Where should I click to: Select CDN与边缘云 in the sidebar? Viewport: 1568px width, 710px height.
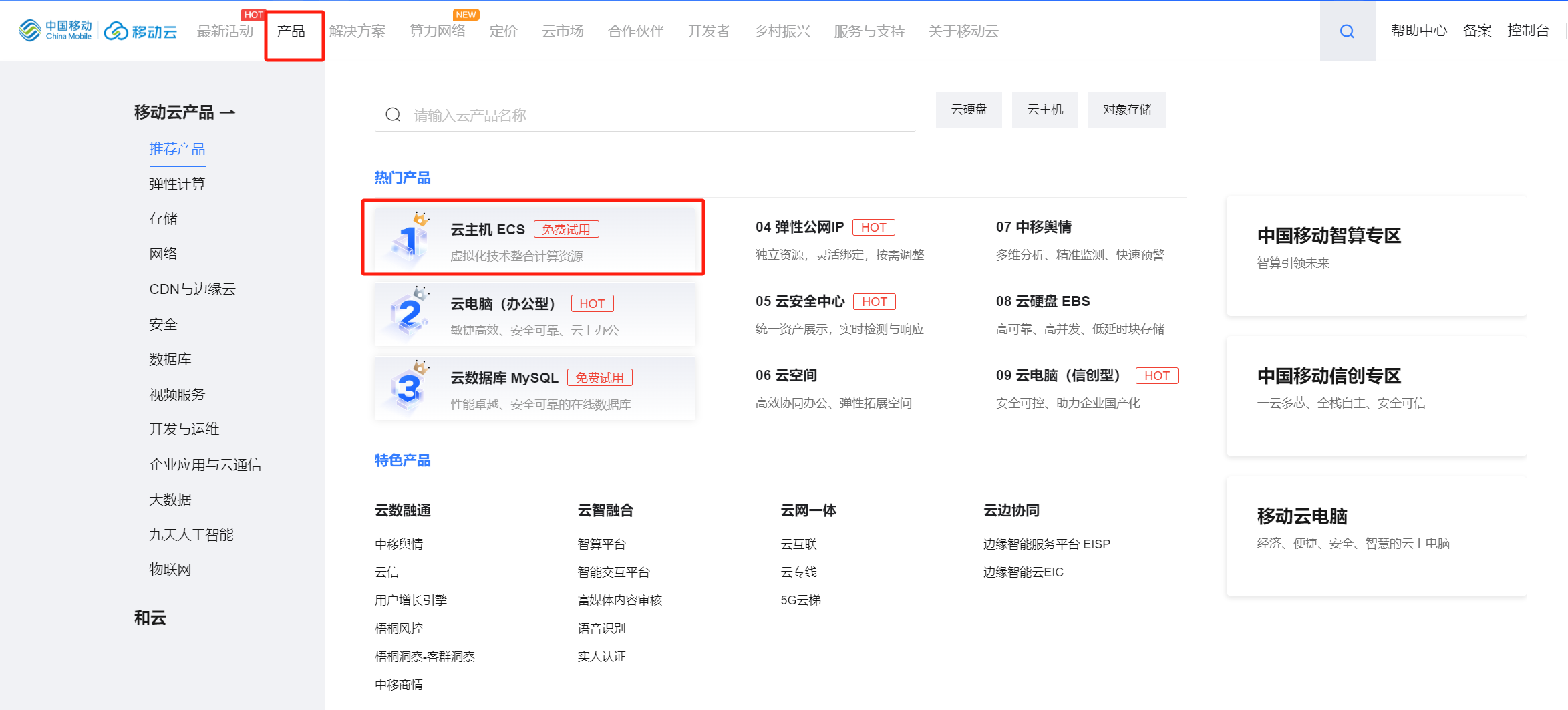point(192,289)
